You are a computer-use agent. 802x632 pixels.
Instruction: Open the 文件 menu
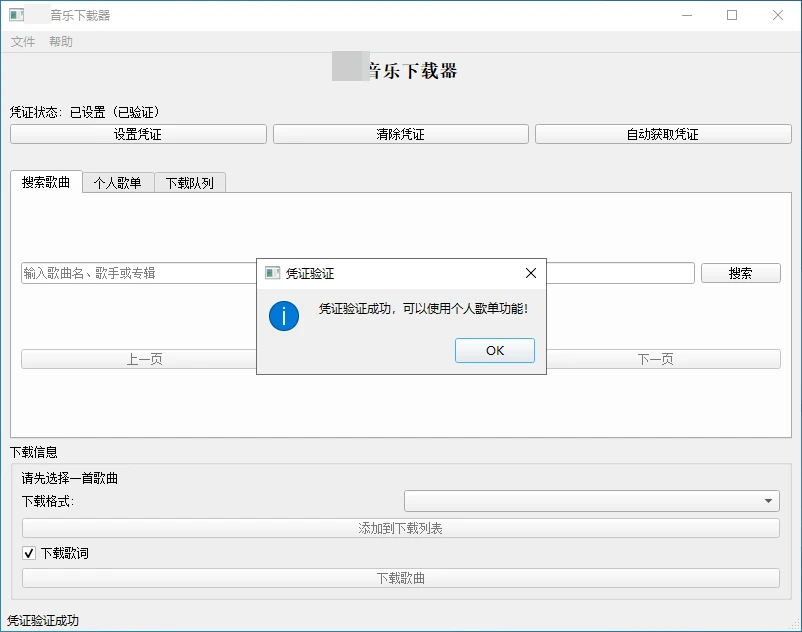(23, 42)
